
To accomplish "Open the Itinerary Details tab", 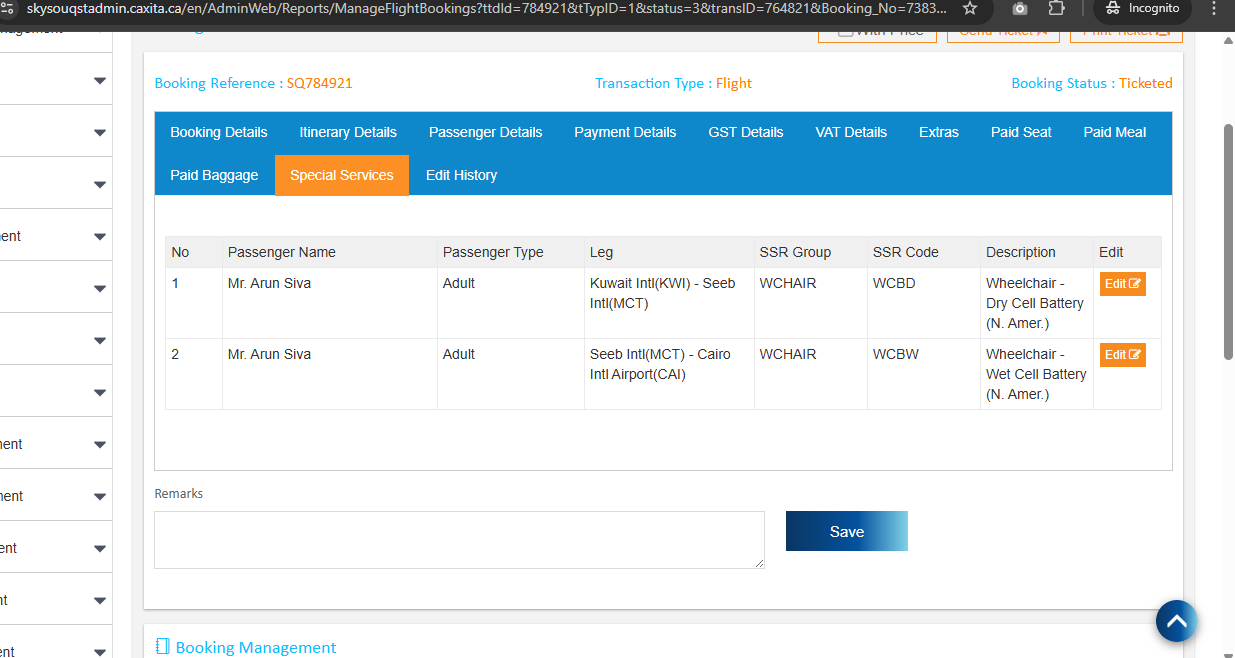I will [x=348, y=132].
